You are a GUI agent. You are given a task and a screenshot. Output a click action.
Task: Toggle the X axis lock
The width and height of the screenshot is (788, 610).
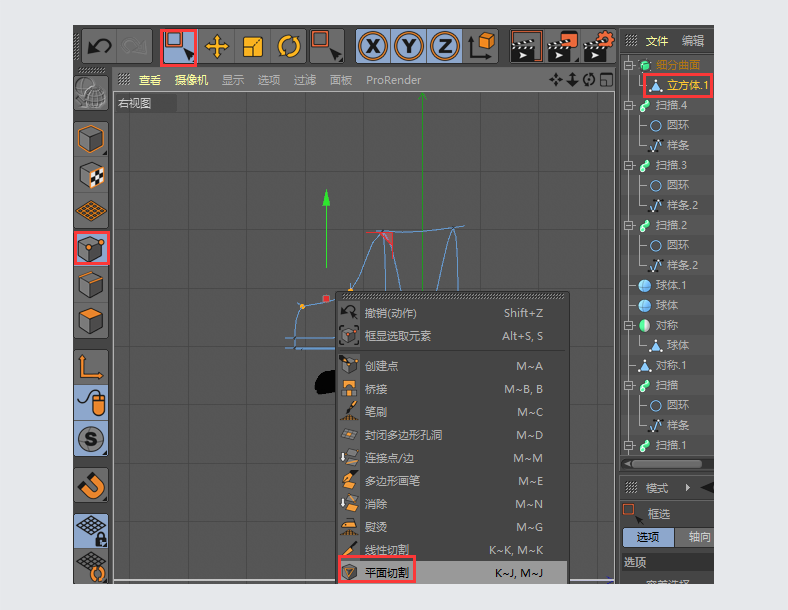pos(373,47)
